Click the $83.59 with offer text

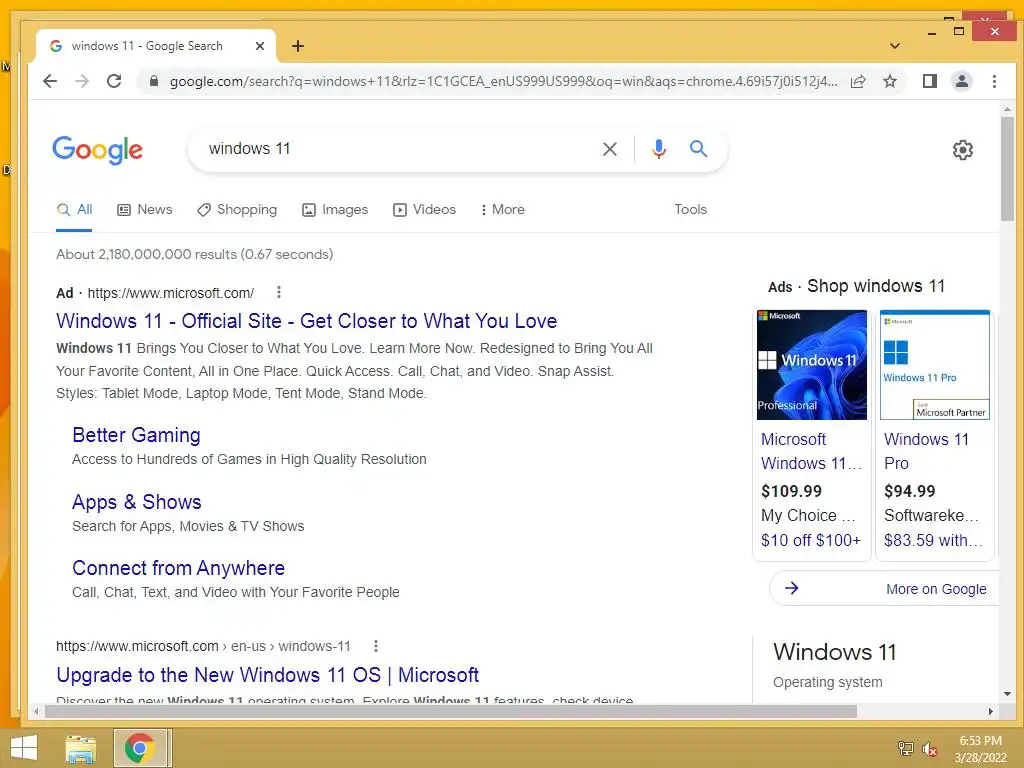933,541
